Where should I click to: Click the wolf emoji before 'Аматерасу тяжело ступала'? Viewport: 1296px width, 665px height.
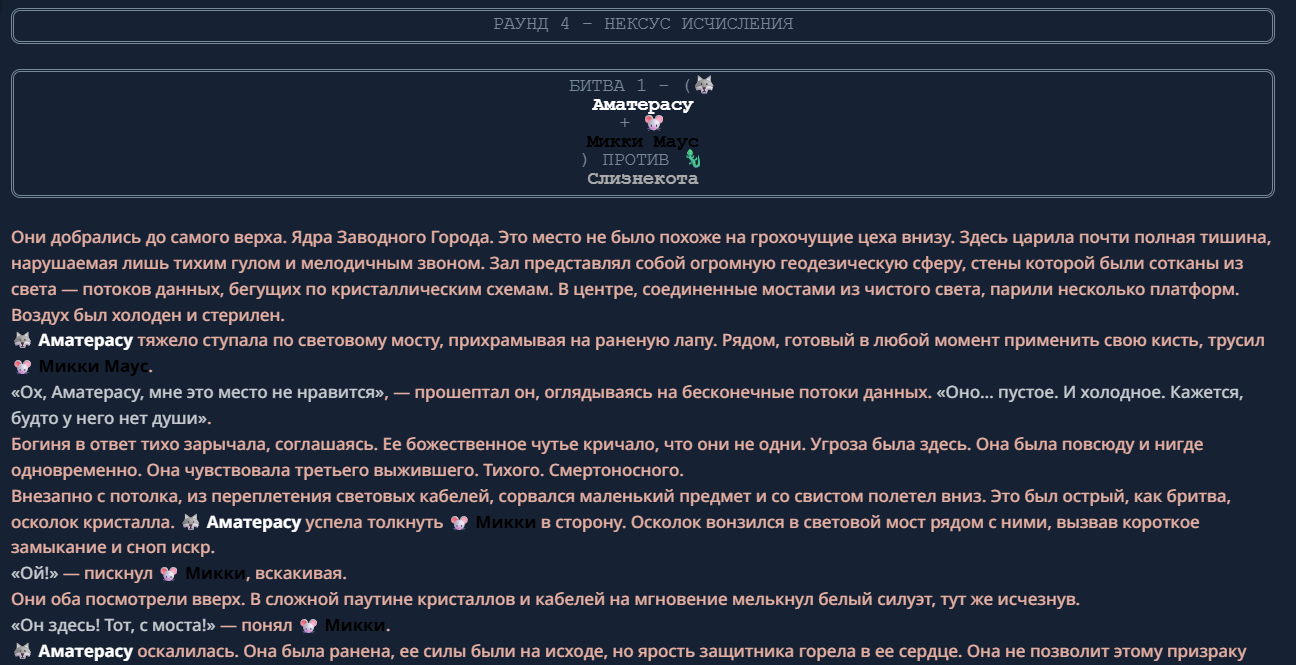click(x=22, y=341)
